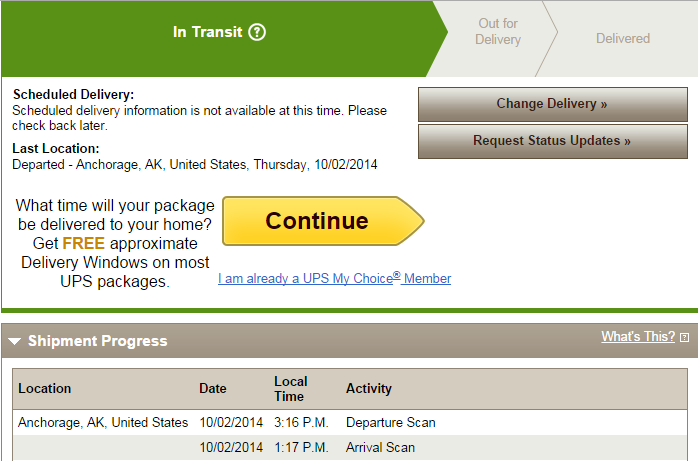
Task: Open the What's This? link
Action: [x=638, y=336]
